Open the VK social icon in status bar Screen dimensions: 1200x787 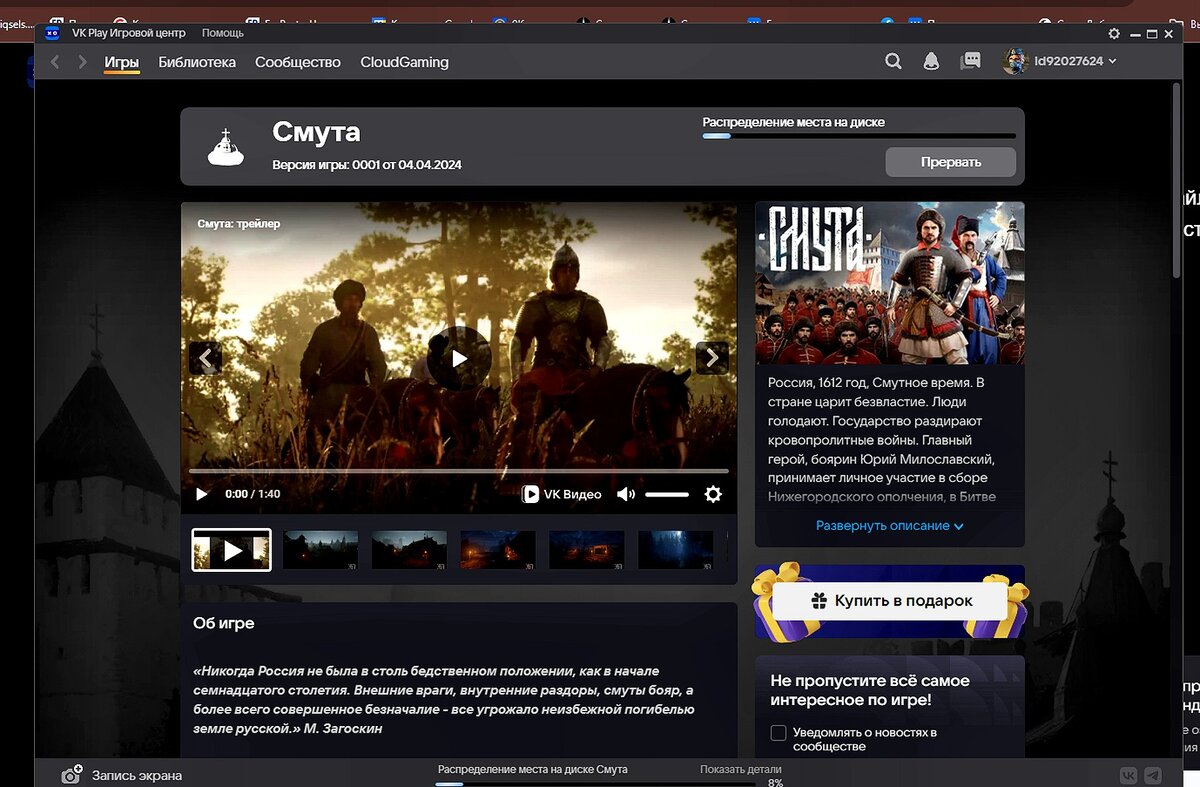(1129, 775)
